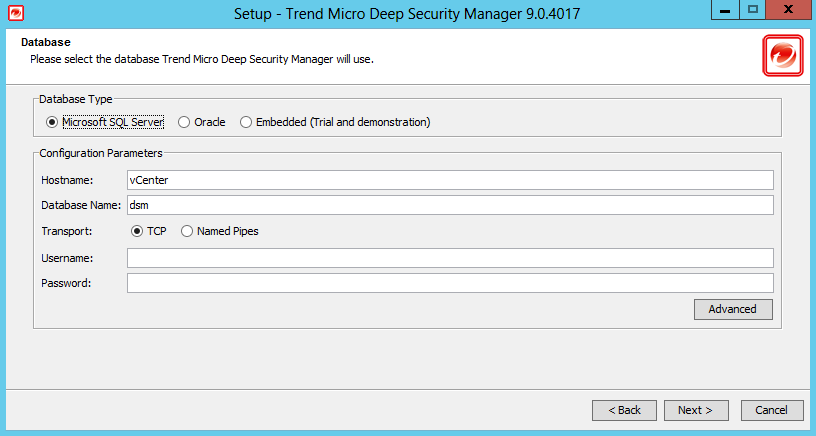Go back to the previous setup step
Viewport: 816px width, 436px height.
point(624,410)
